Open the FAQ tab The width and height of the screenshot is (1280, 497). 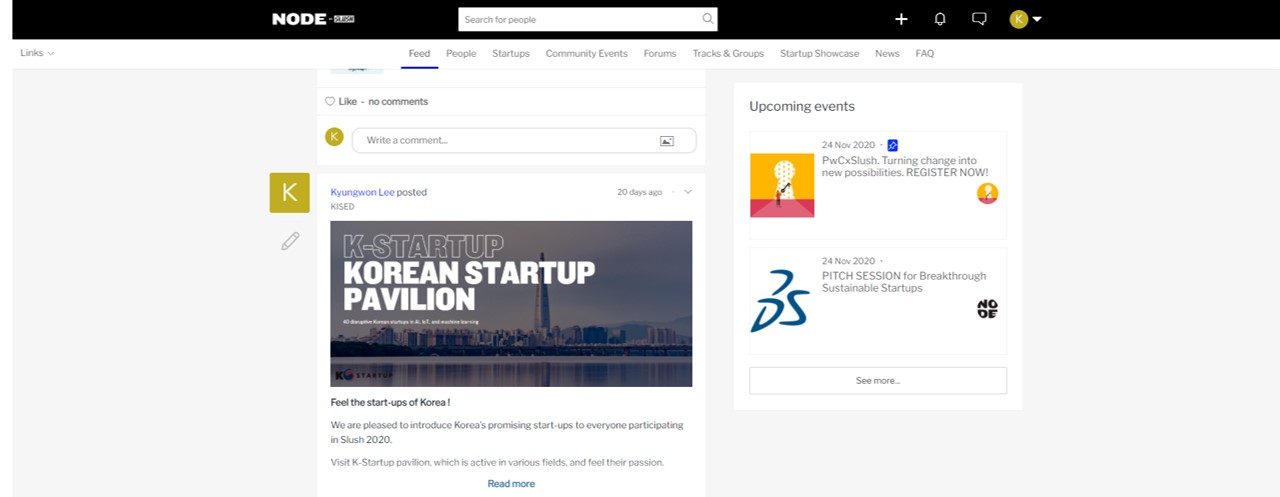coord(925,54)
